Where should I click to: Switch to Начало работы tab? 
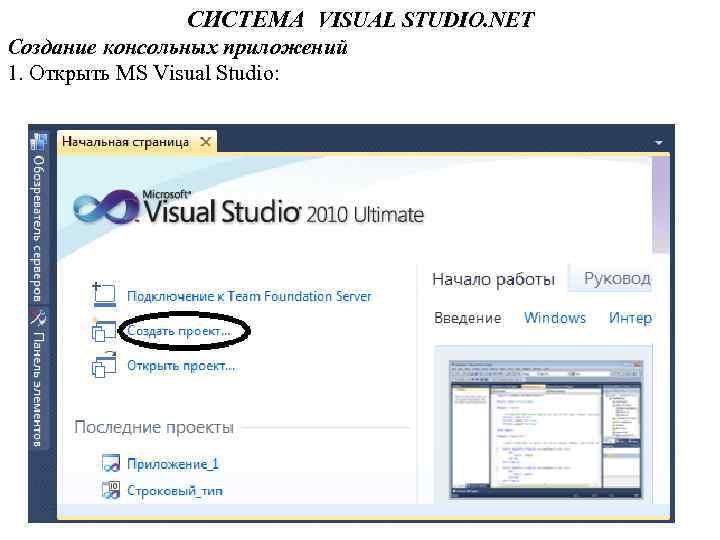tap(493, 279)
